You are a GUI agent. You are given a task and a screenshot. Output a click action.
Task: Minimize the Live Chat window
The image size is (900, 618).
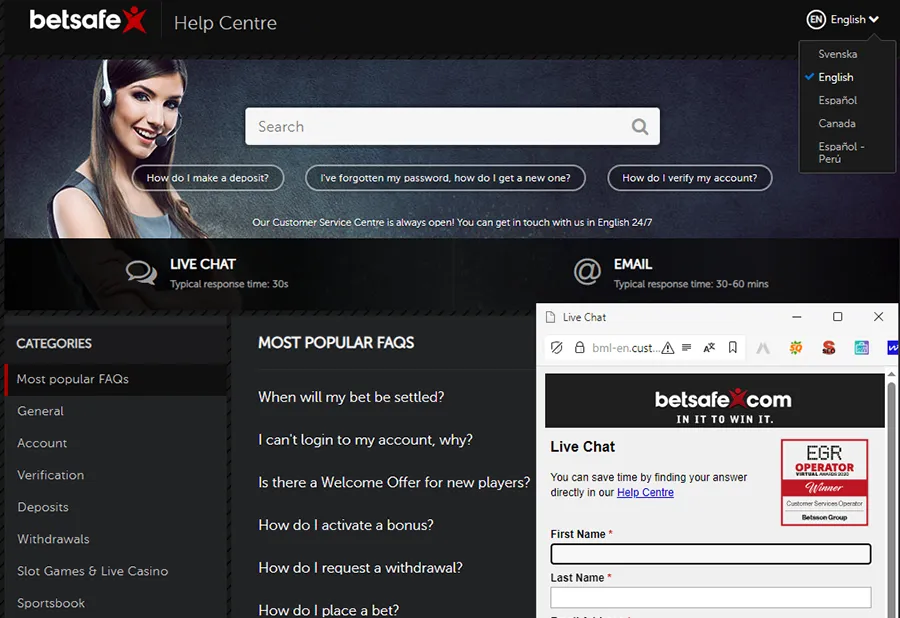[797, 317]
